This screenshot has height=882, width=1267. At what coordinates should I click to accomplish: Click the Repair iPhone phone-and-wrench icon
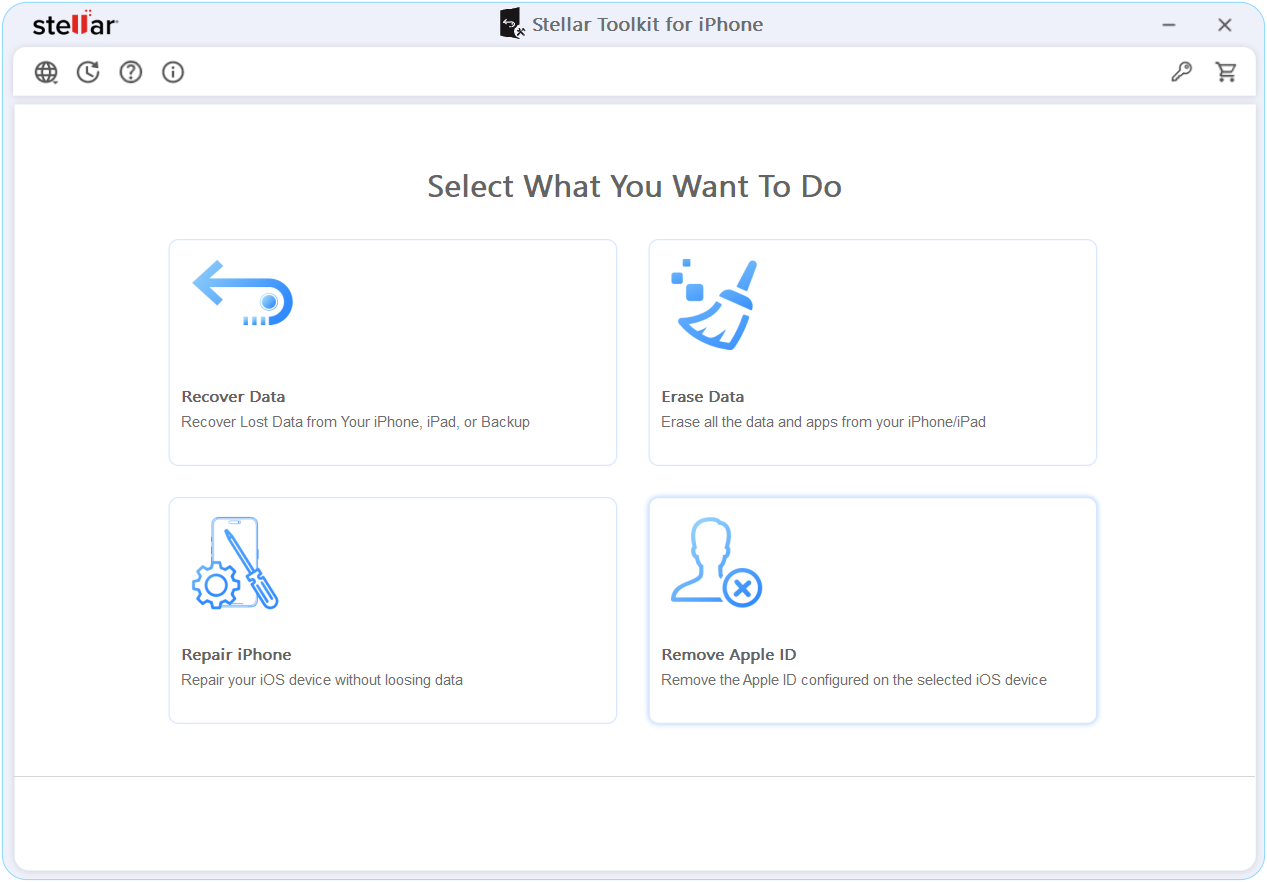(235, 563)
